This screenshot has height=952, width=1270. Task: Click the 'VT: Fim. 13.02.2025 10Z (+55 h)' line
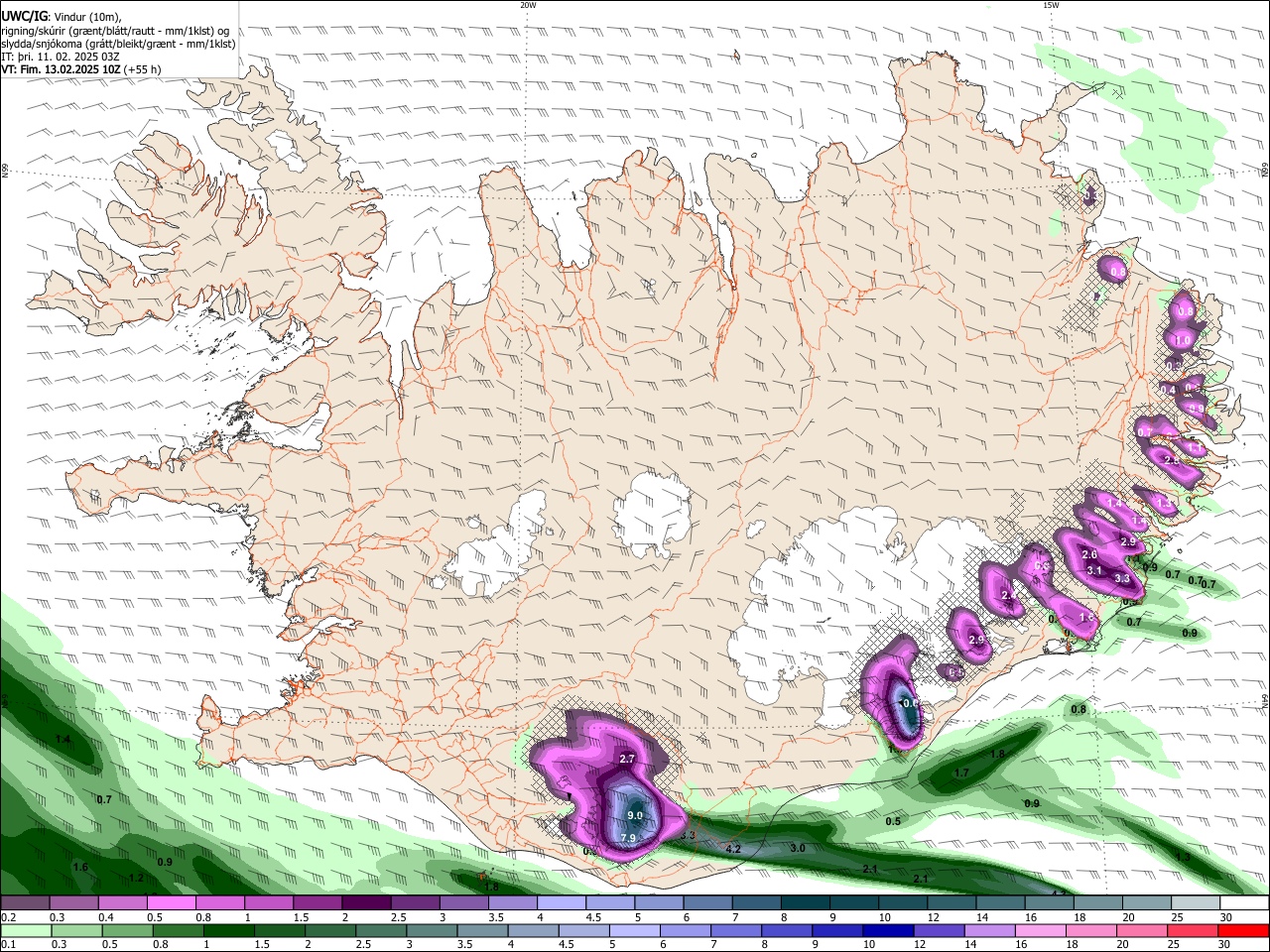(81, 69)
